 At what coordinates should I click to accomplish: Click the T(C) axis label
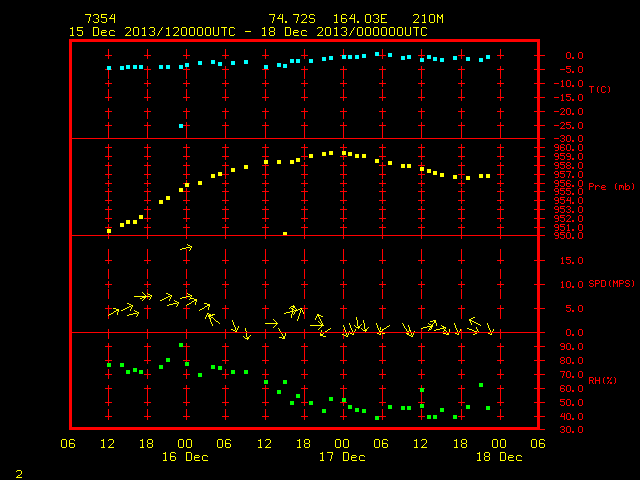tap(600, 89)
